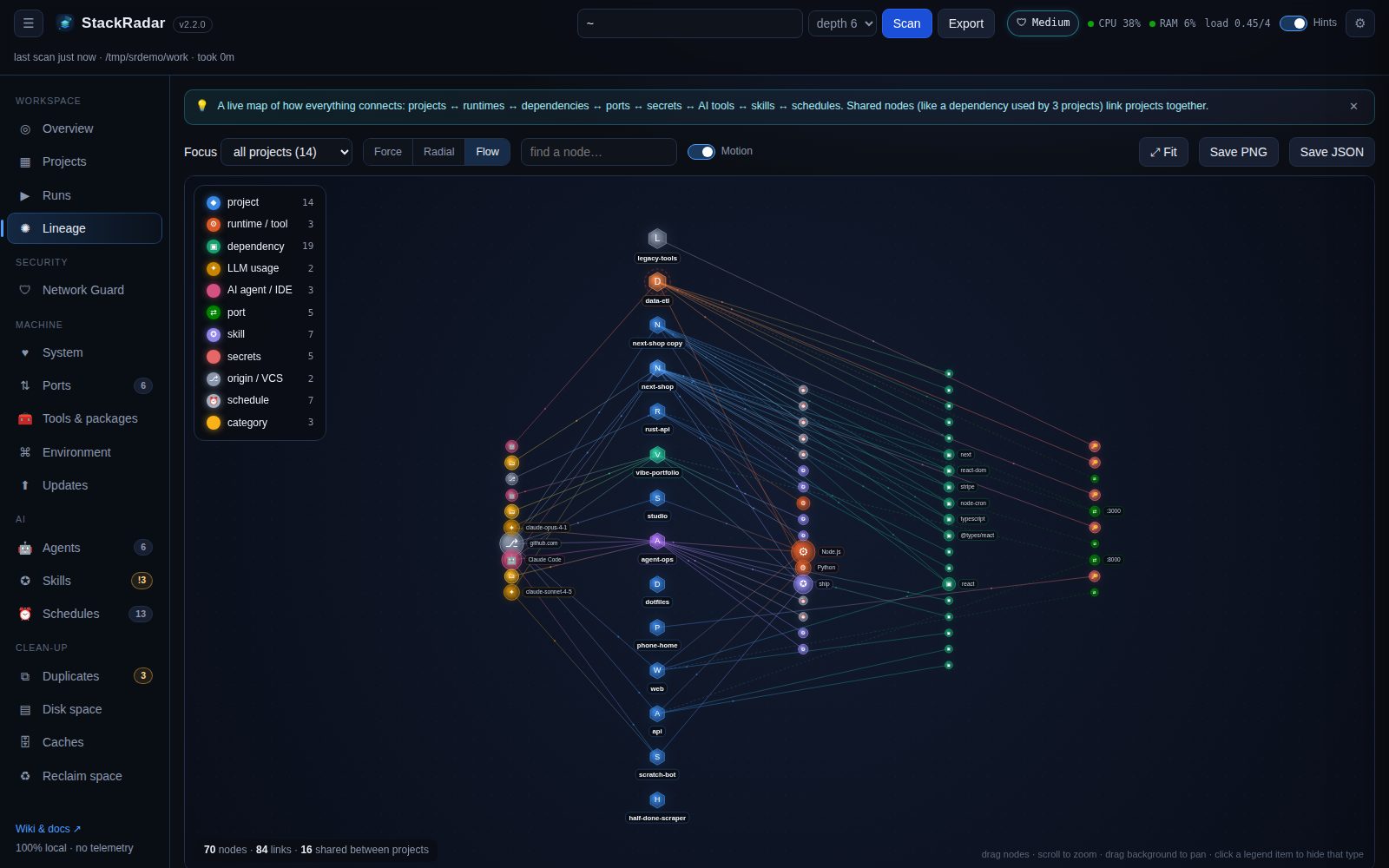Click the rust-api project node
The width and height of the screenshot is (1389, 868).
click(657, 411)
